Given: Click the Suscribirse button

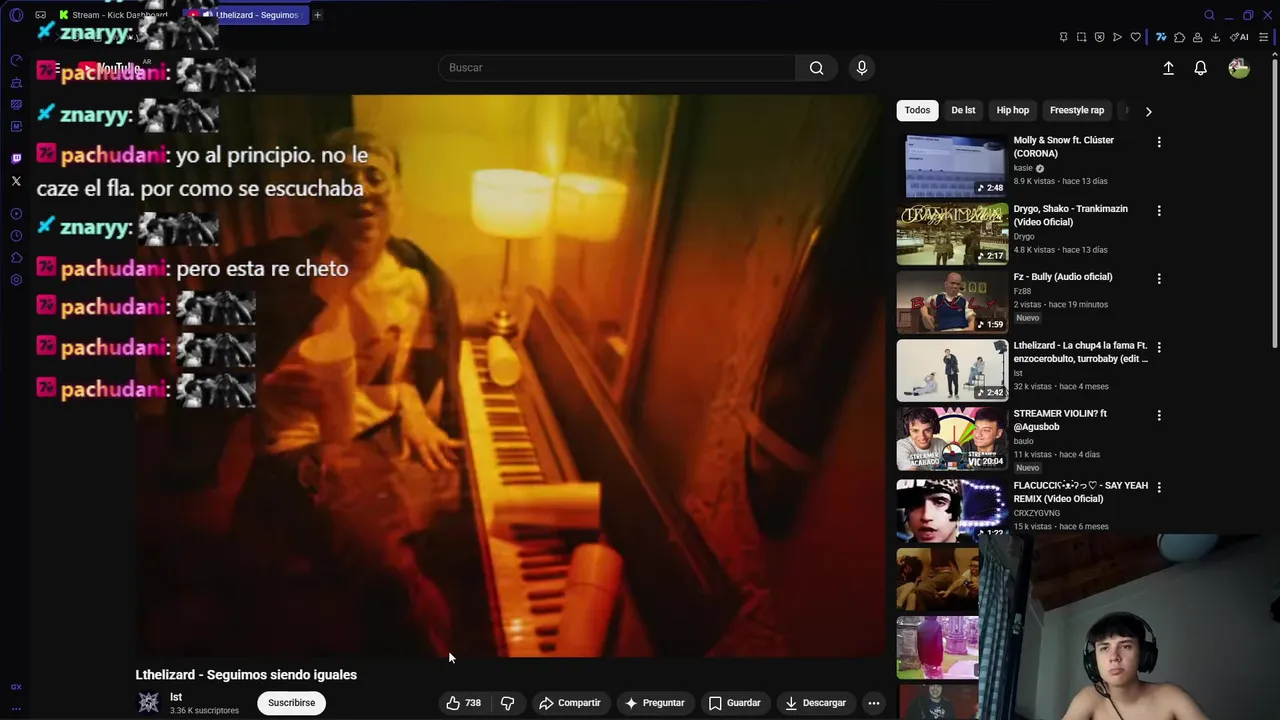Looking at the screenshot, I should (x=291, y=703).
